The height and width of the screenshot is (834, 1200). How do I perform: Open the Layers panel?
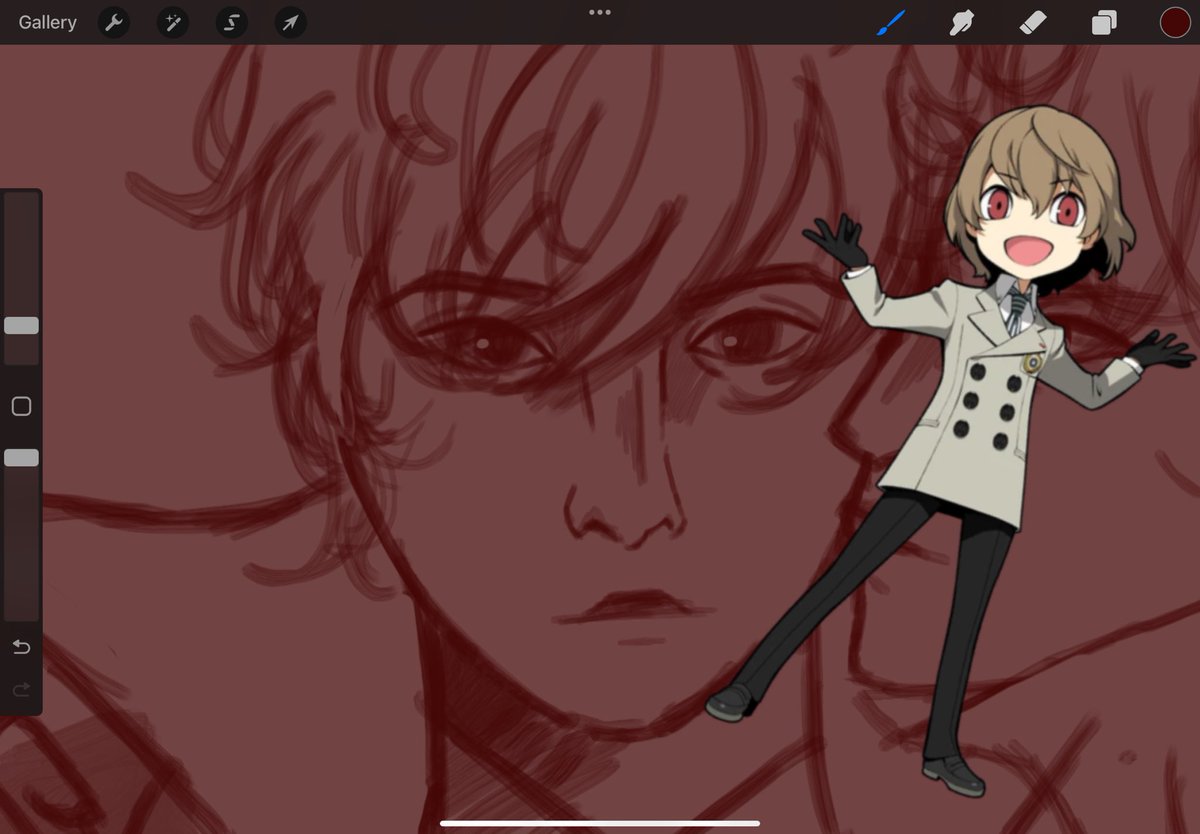1103,21
